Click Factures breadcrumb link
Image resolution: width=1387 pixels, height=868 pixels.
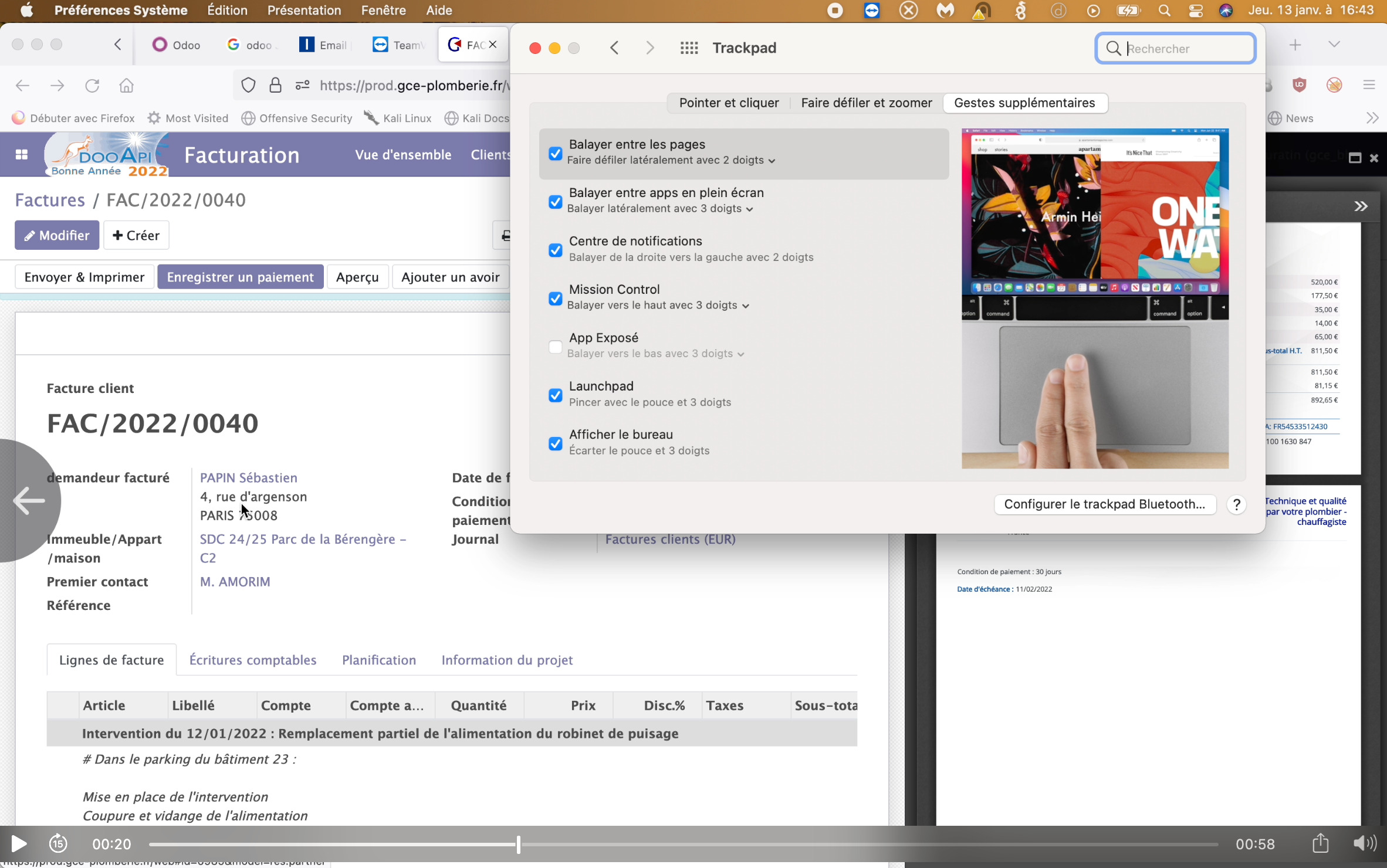(x=50, y=200)
